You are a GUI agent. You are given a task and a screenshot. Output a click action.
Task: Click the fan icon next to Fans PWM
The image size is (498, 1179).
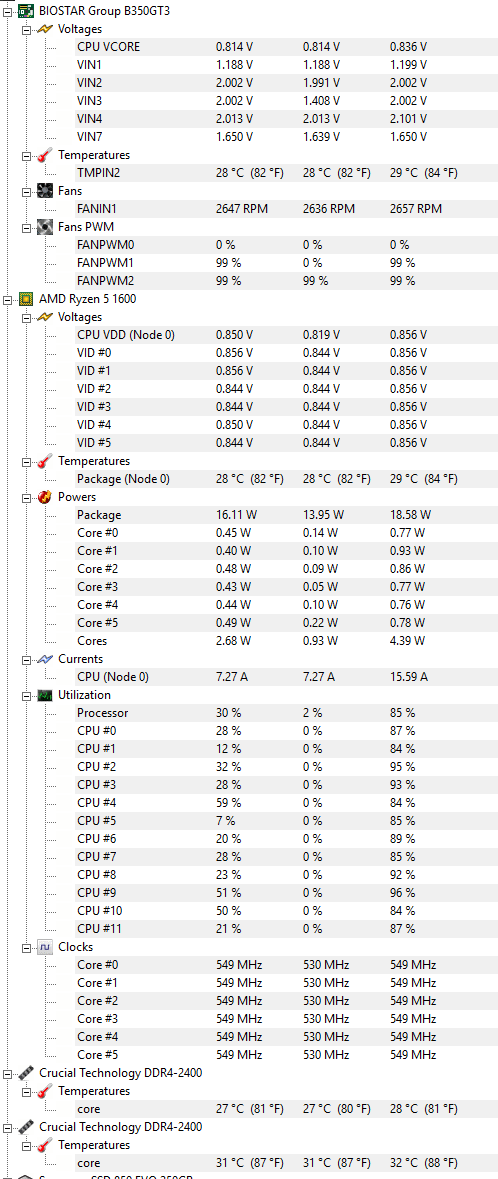coord(45,226)
